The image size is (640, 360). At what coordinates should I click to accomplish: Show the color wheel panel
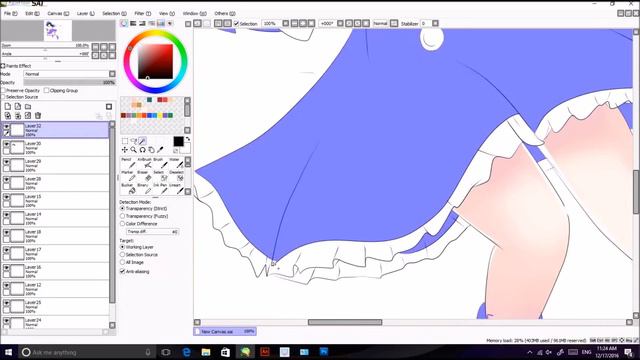[124, 24]
